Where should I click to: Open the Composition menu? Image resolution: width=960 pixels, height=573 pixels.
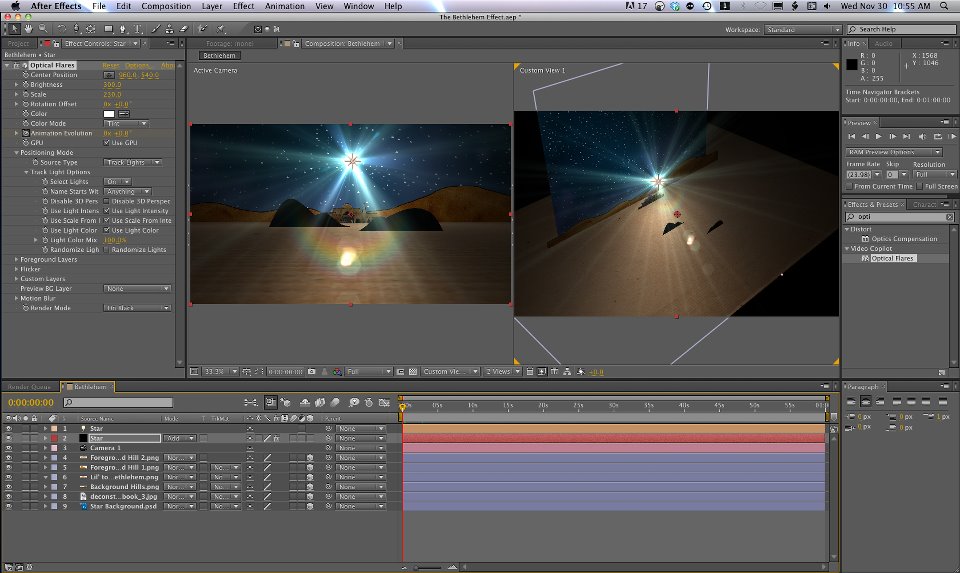(x=166, y=6)
